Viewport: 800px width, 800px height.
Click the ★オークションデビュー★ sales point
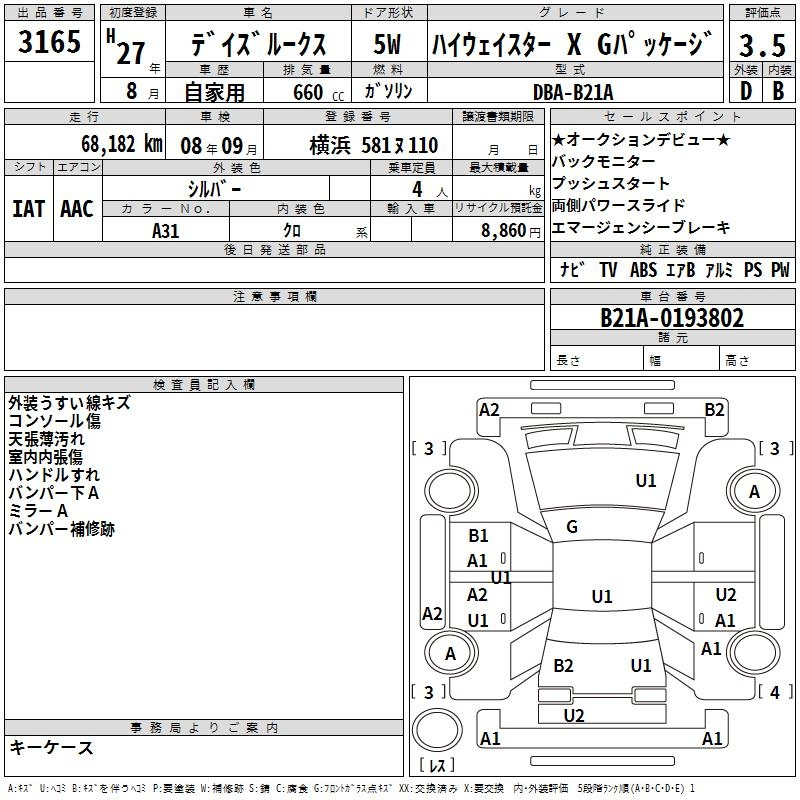pyautogui.click(x=641, y=139)
